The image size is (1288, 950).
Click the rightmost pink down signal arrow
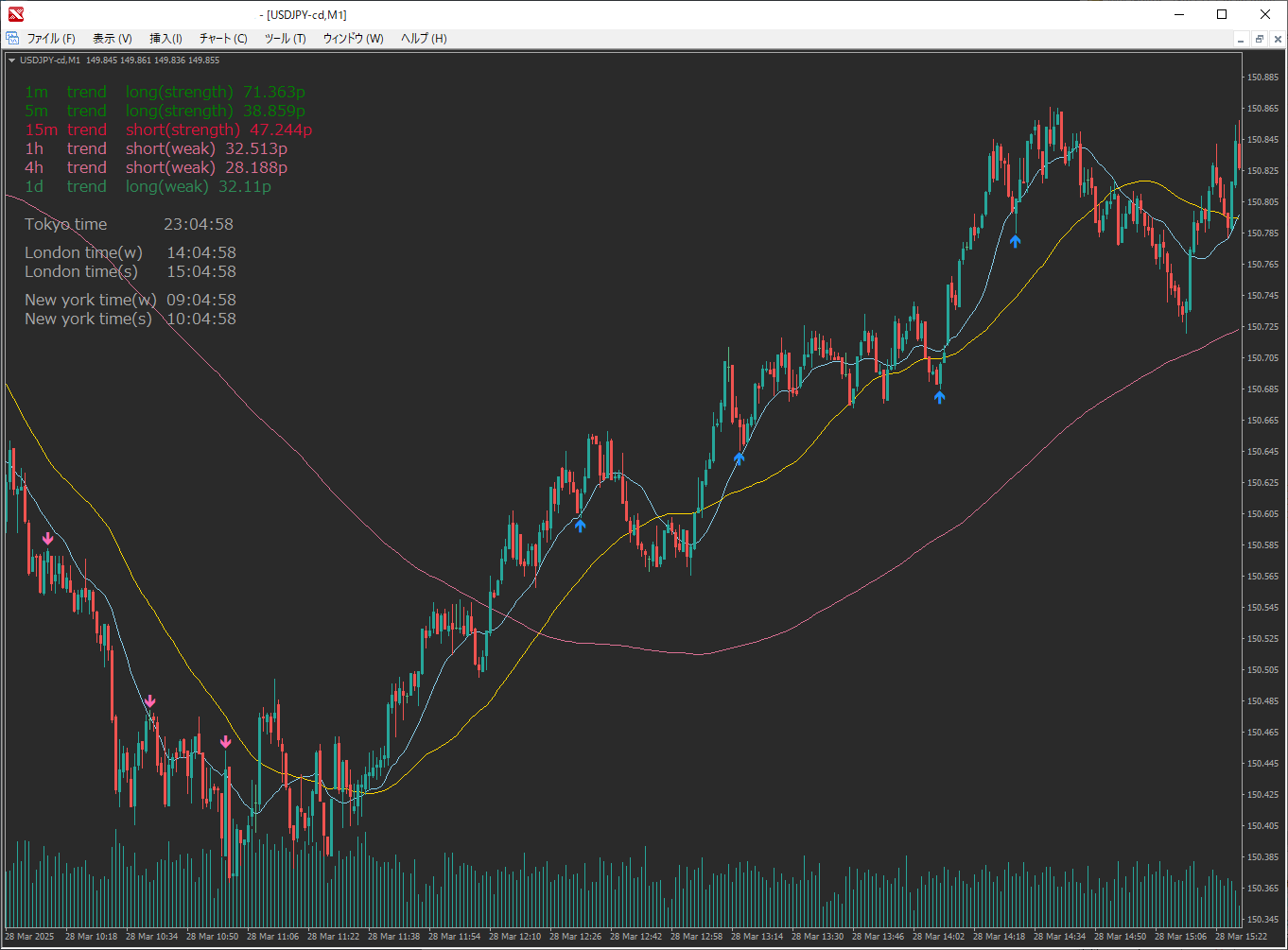[225, 742]
